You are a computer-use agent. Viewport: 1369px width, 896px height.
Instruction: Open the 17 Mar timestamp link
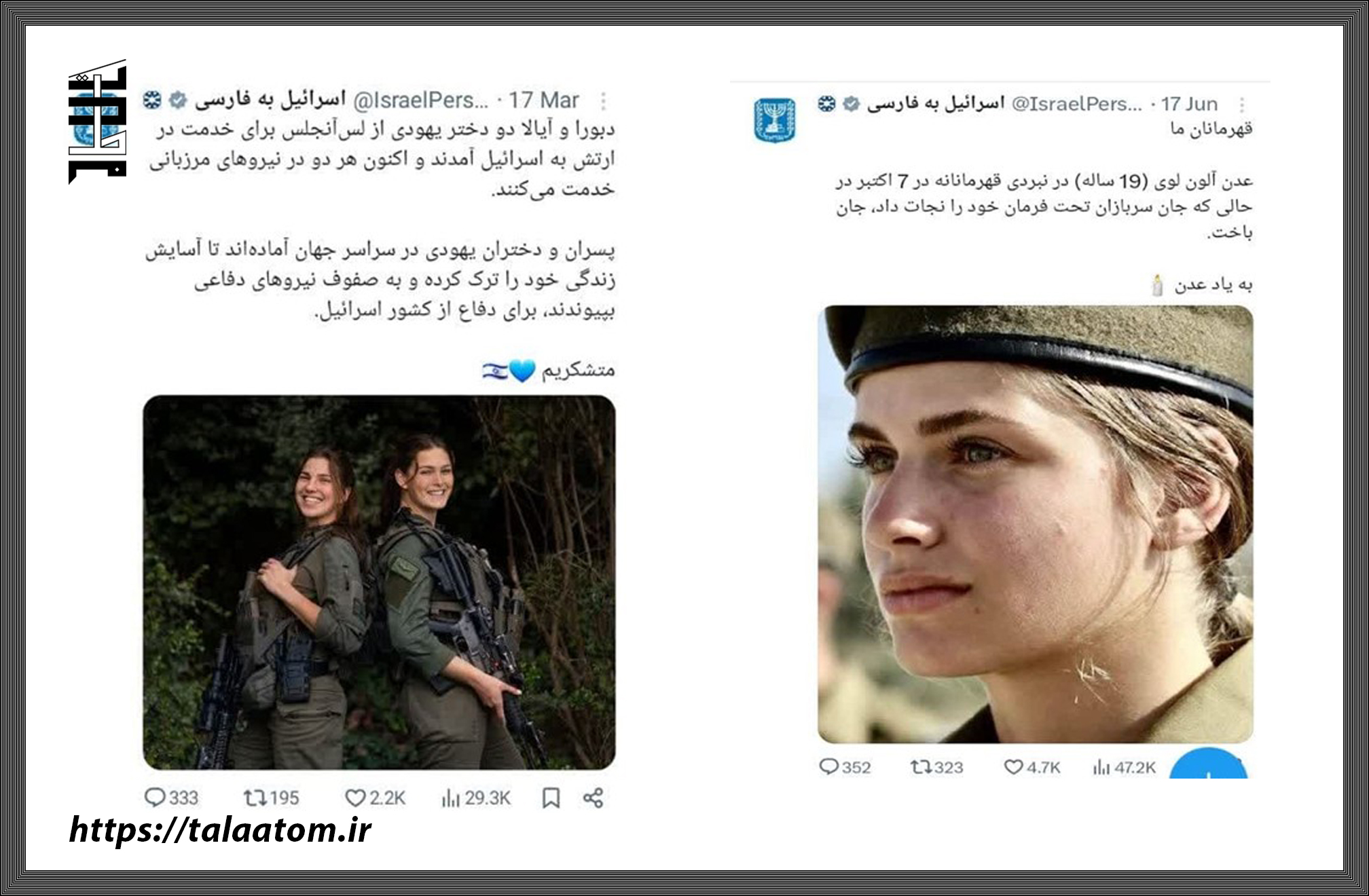(544, 100)
